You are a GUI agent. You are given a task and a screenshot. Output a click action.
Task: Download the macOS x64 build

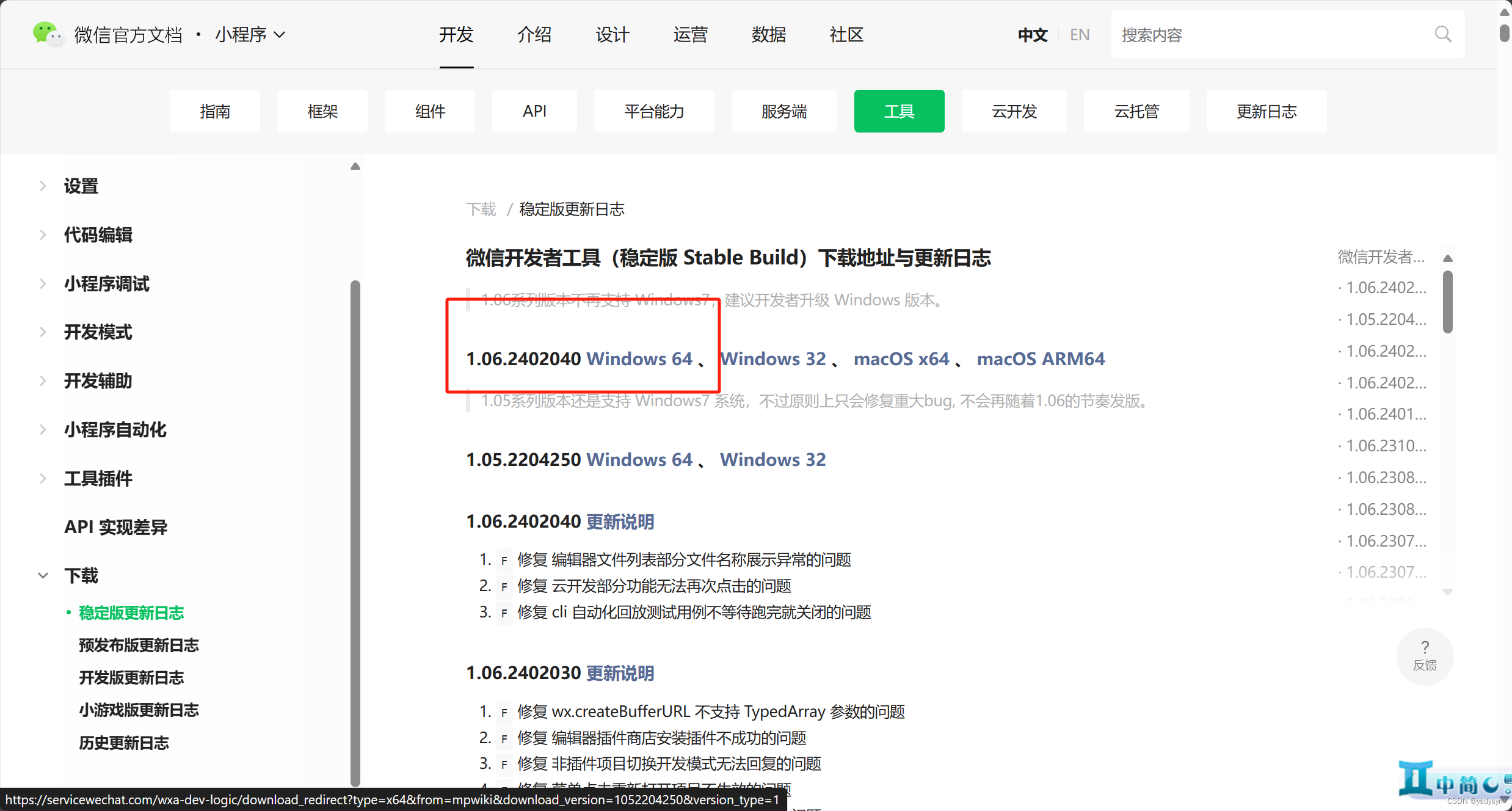click(901, 358)
